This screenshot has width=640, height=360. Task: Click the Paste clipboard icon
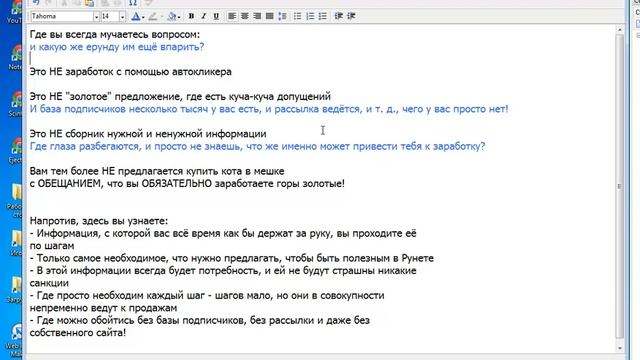(x=89, y=2)
